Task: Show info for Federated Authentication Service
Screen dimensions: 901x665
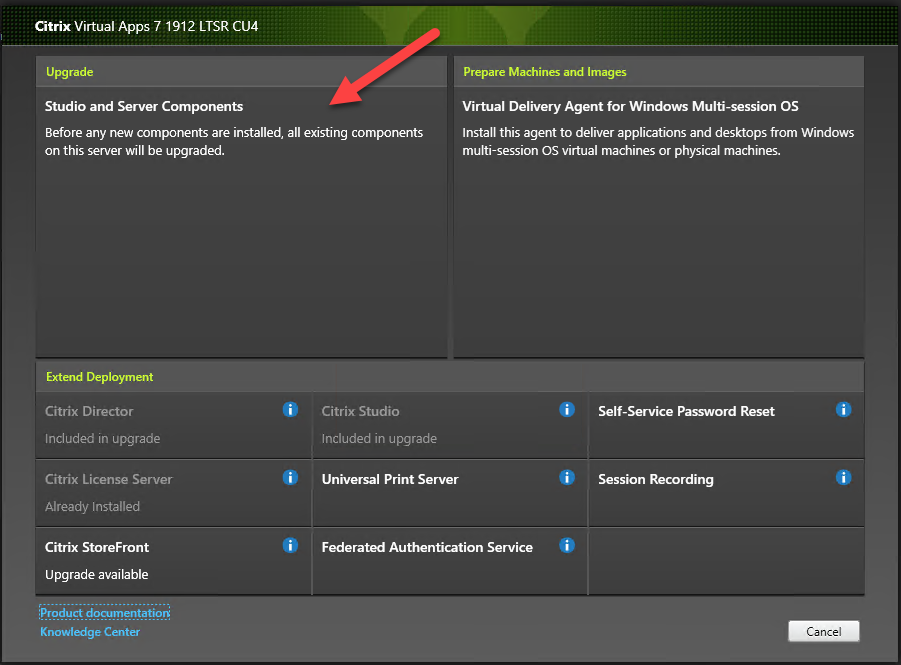Action: tap(567, 545)
